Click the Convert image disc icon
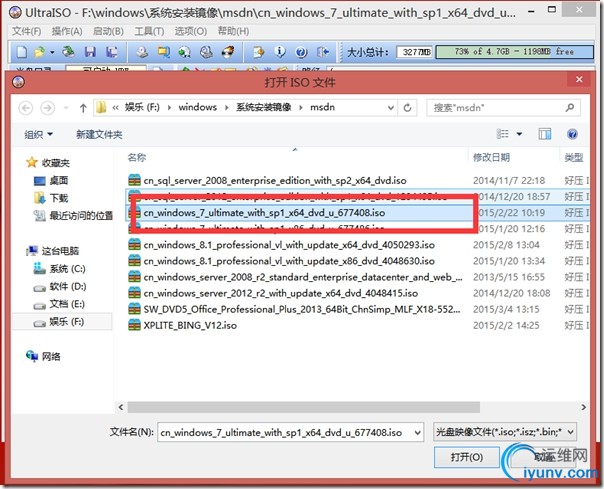The width and height of the screenshot is (604, 489). coord(185,52)
